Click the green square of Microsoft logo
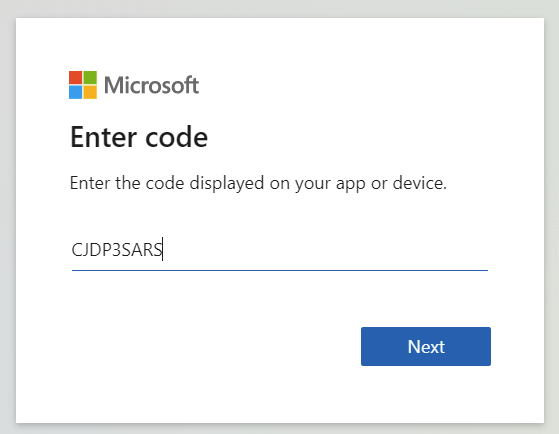The width and height of the screenshot is (559, 434). (x=90, y=78)
